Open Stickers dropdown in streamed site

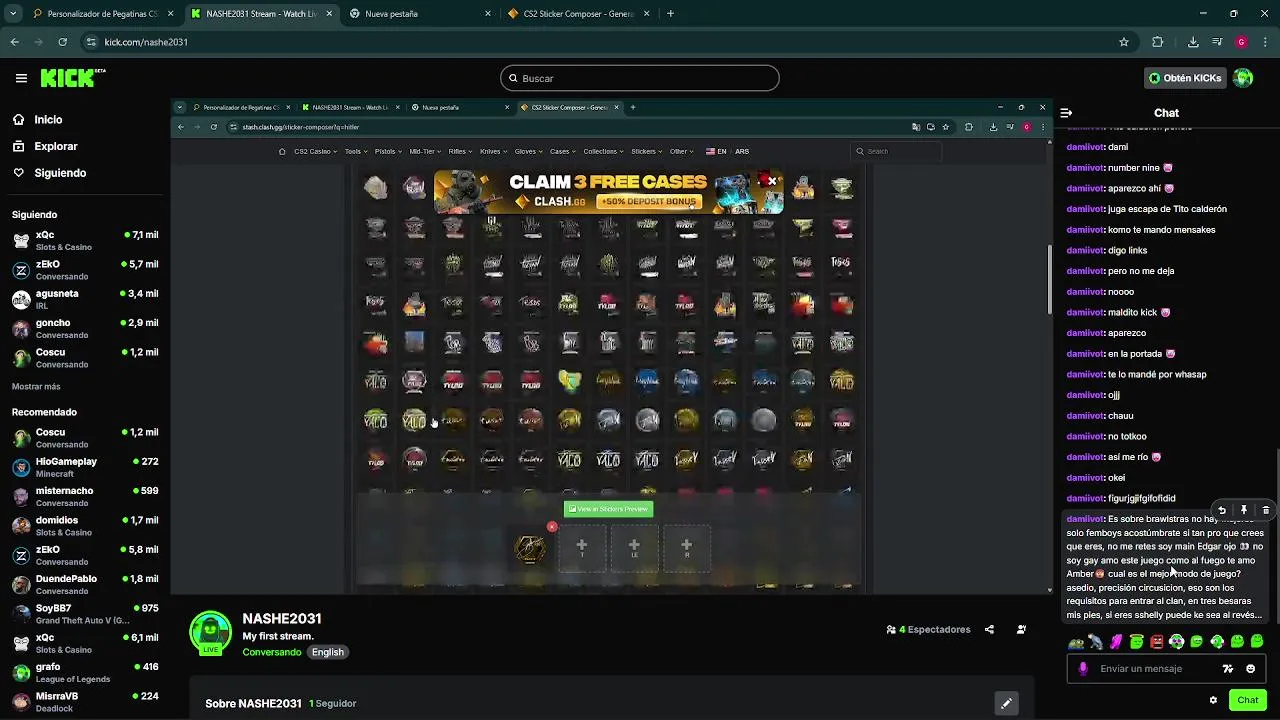tap(647, 151)
